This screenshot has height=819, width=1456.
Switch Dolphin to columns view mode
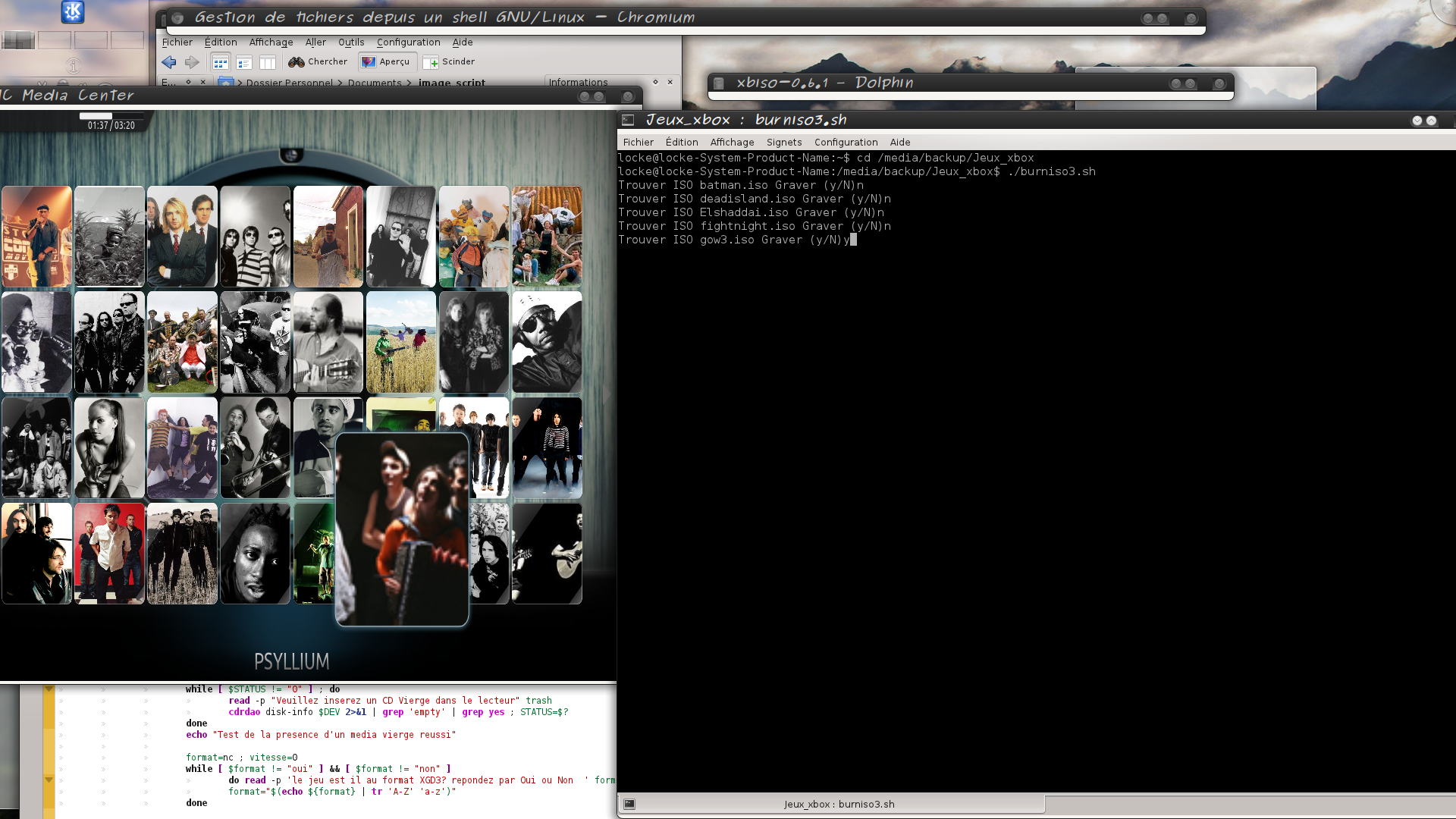[267, 62]
